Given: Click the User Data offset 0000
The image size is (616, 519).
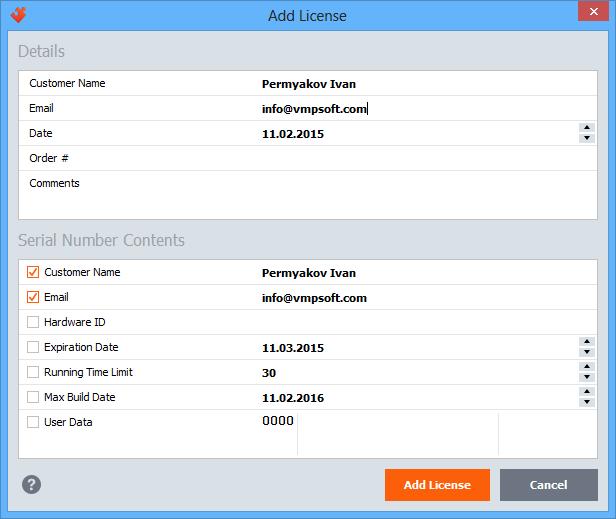Looking at the screenshot, I should pos(278,421).
